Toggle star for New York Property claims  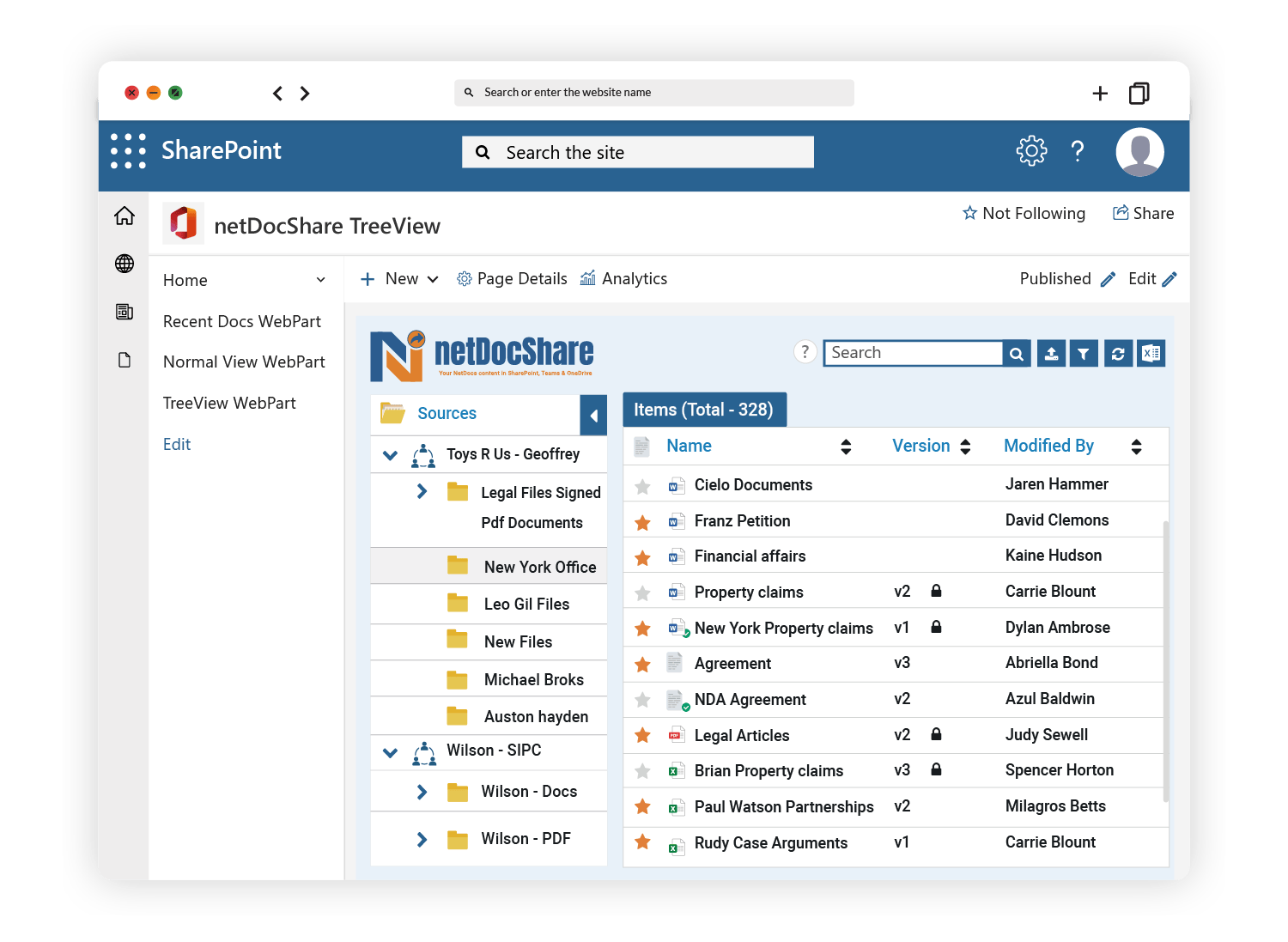pyautogui.click(x=642, y=629)
